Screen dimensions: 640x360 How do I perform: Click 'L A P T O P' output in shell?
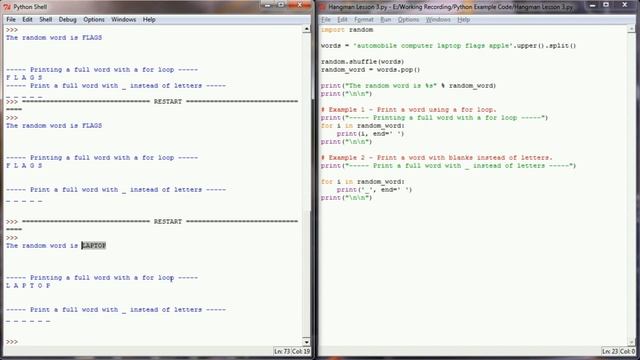pos(28,285)
